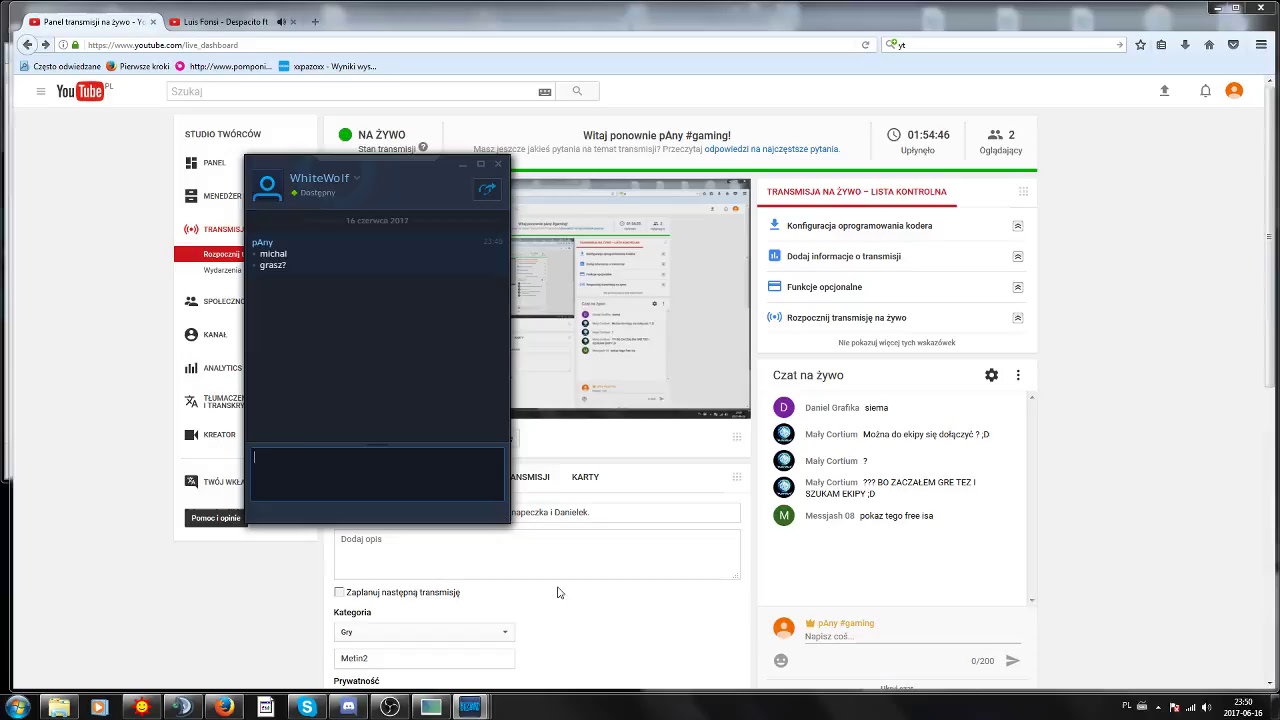Open KANAŁ sidebar section

[215, 335]
